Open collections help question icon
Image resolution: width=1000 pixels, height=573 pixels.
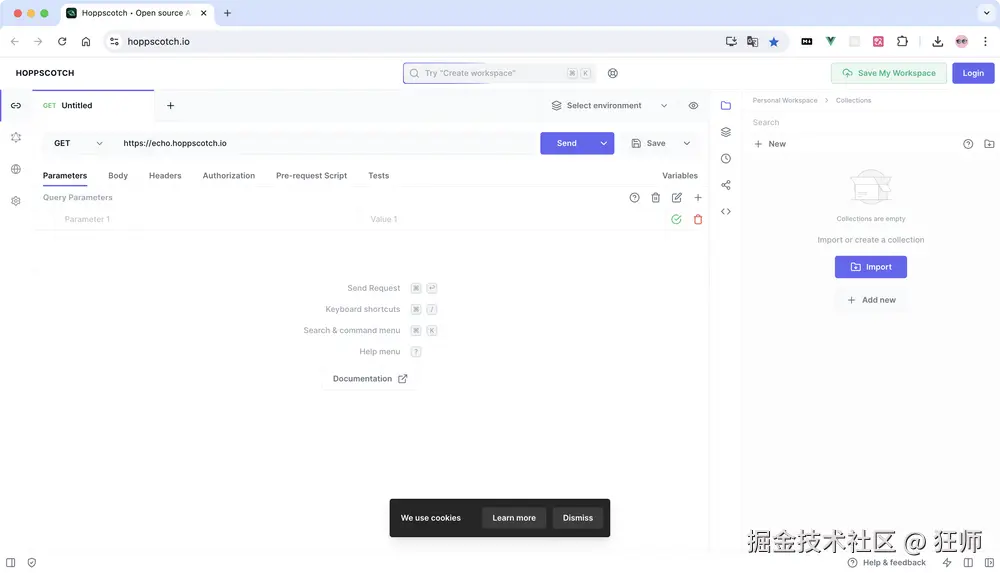tap(968, 144)
